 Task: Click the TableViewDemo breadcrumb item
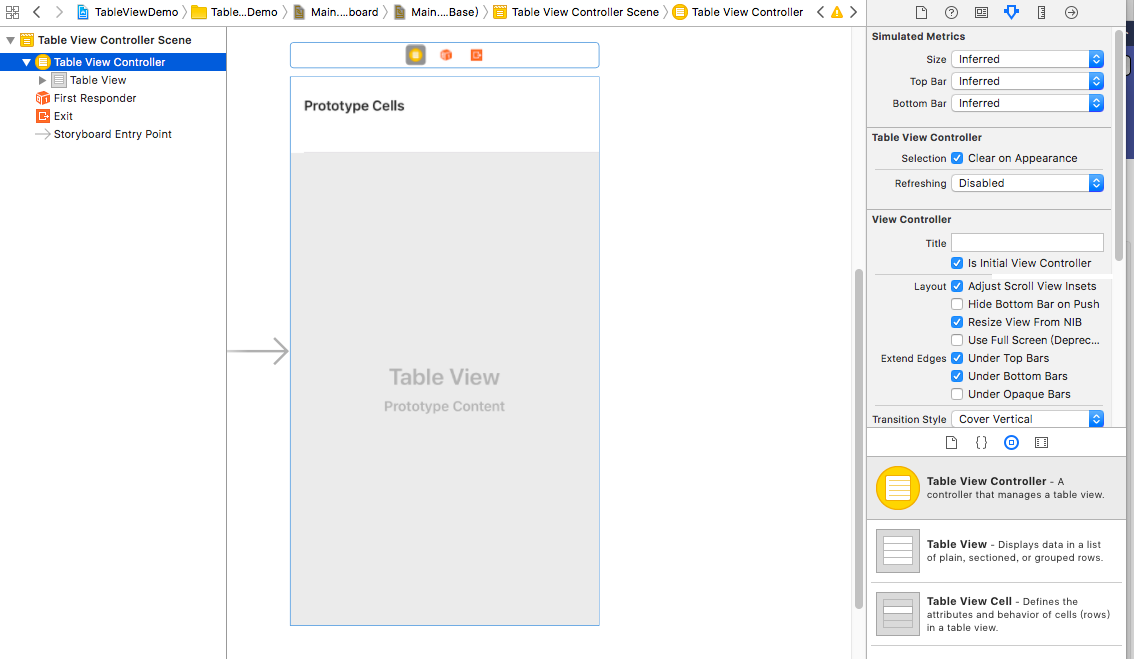136,12
